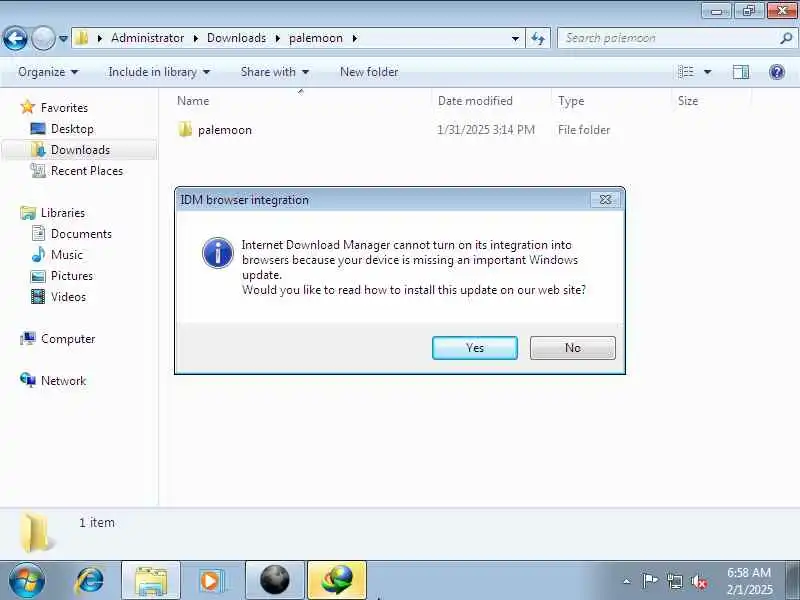Click the folder icon in address bar
This screenshot has height=600, width=800.
(x=82, y=38)
